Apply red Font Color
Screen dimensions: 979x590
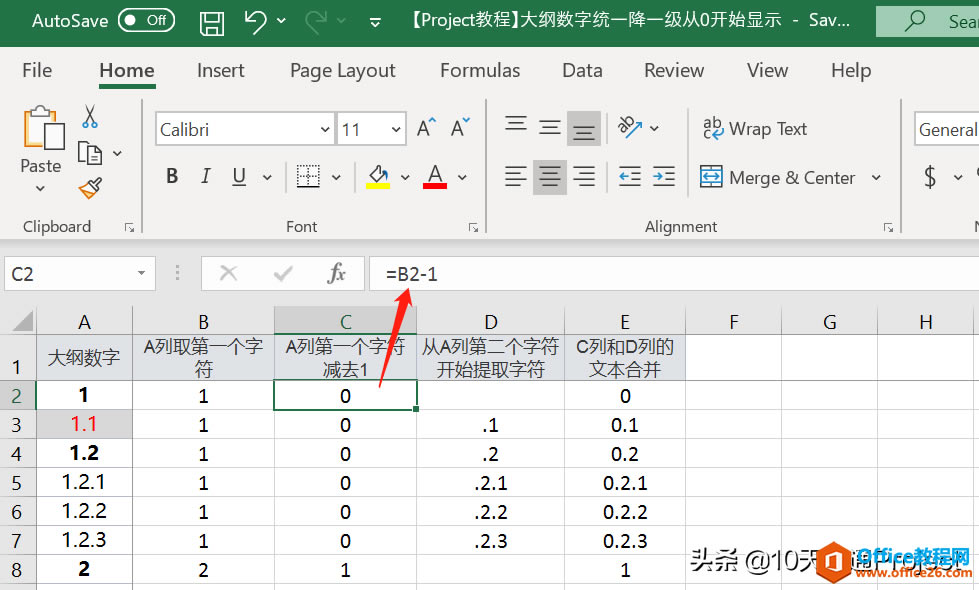coord(434,177)
